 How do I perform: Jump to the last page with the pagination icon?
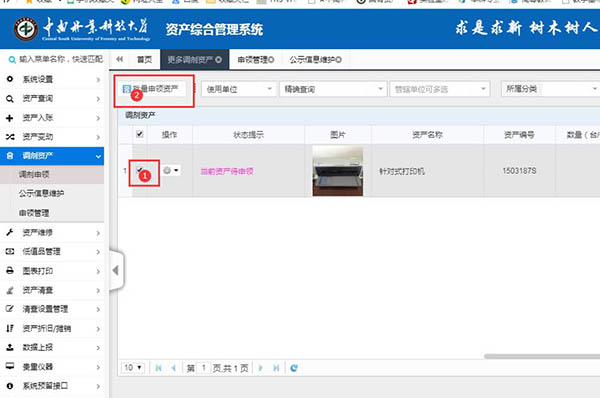276,368
